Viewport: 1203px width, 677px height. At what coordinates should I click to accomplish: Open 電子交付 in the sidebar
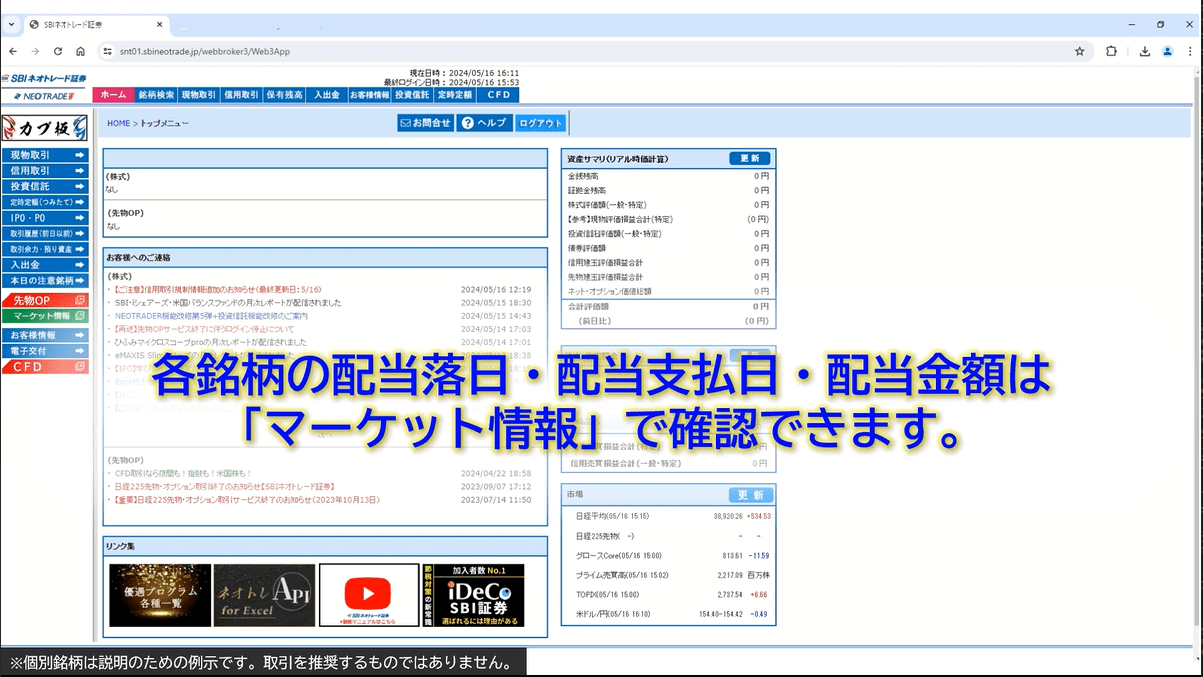point(45,351)
